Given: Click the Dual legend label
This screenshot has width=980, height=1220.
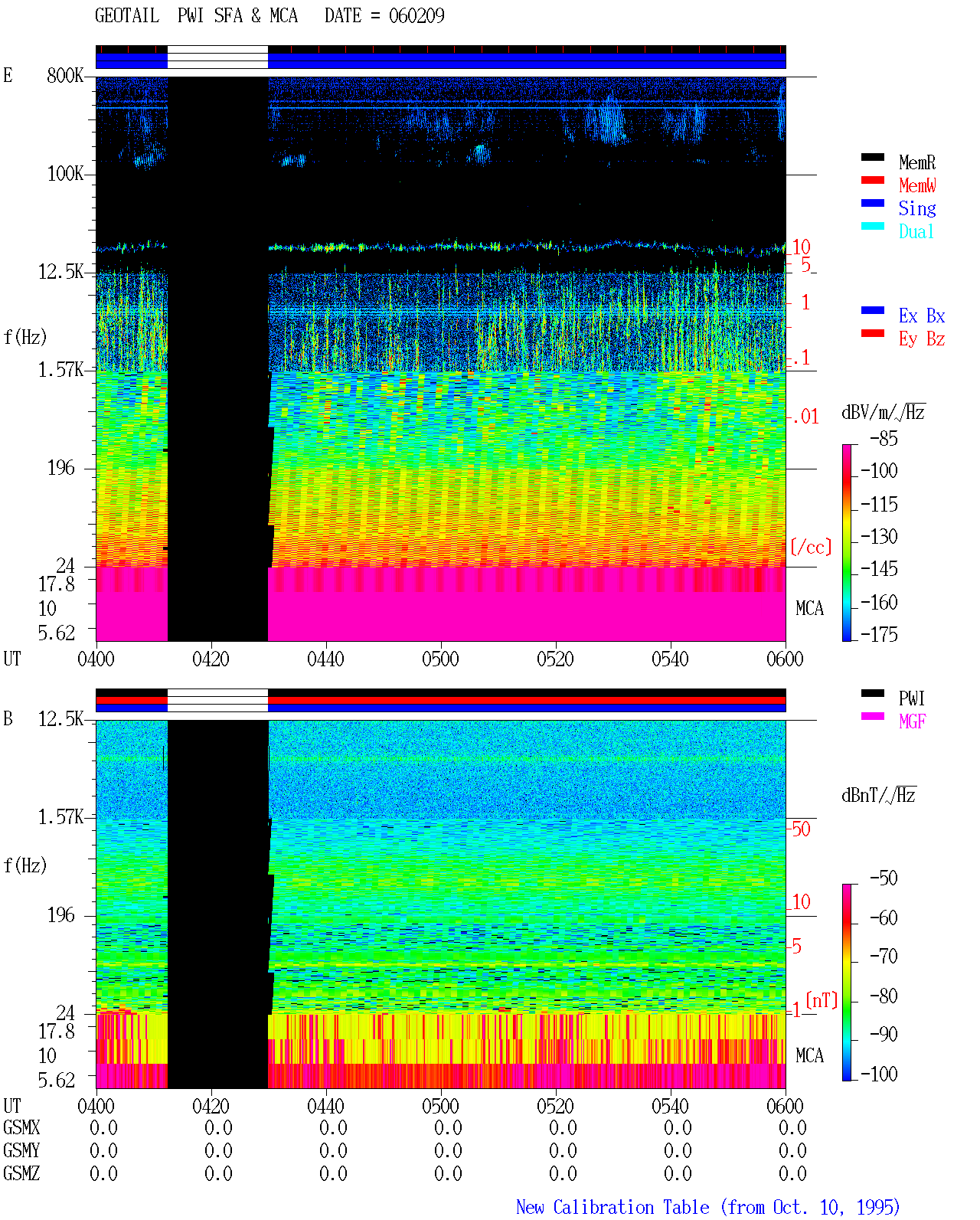Looking at the screenshot, I should [917, 231].
